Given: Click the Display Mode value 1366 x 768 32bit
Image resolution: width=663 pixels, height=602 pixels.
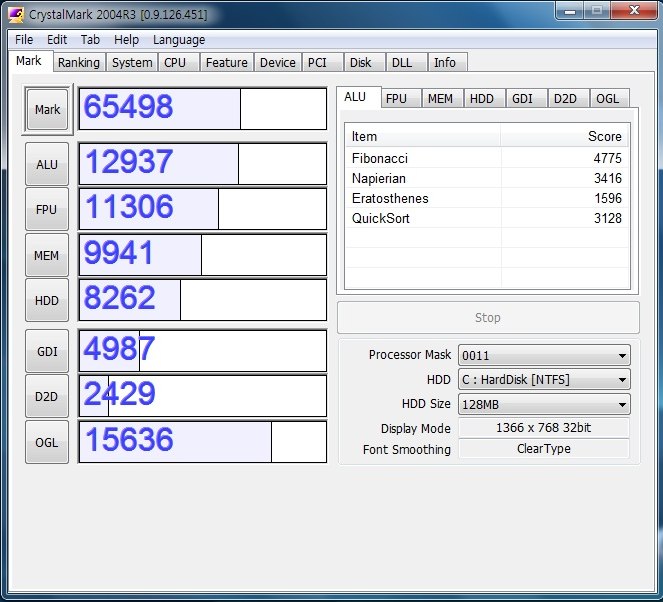Looking at the screenshot, I should click(544, 428).
